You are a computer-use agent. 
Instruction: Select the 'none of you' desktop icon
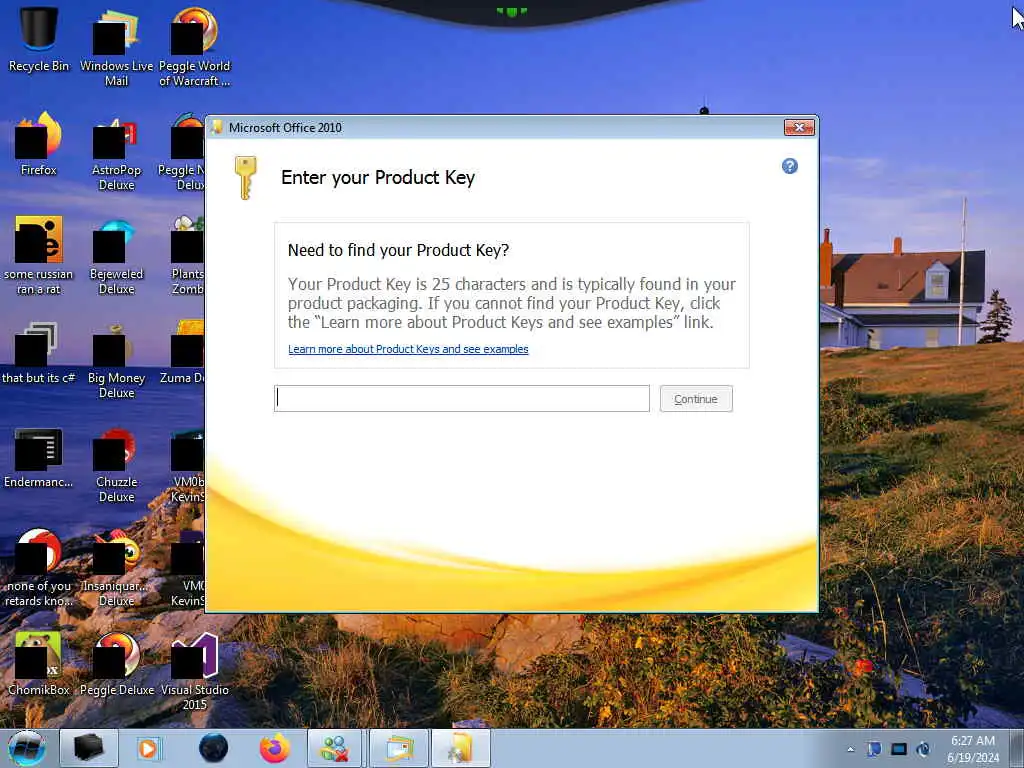click(x=39, y=567)
